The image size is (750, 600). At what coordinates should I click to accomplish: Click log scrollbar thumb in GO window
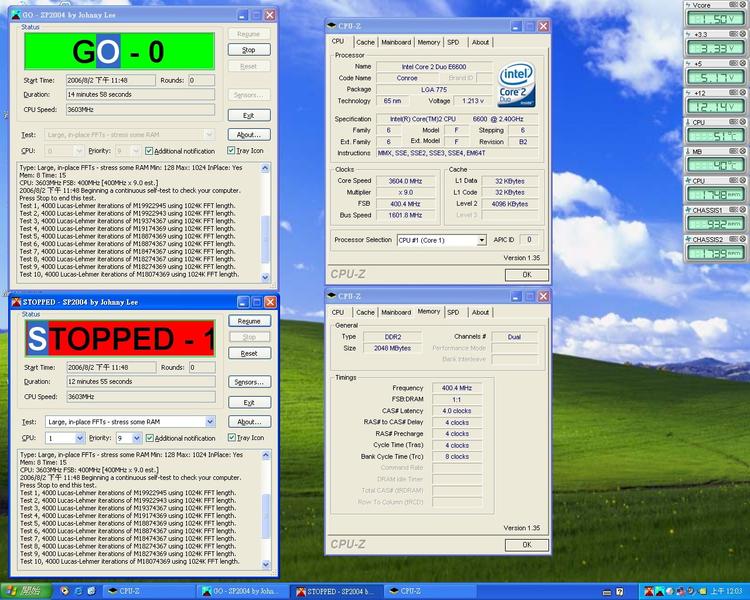click(265, 239)
